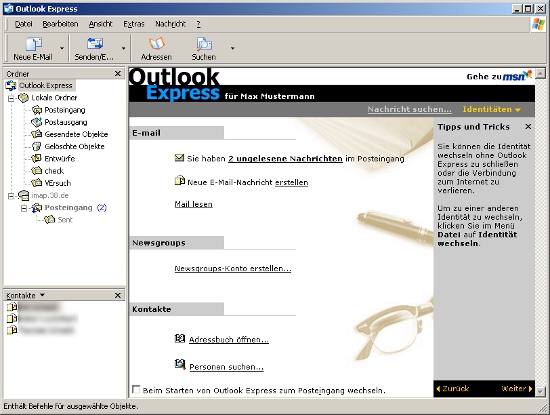Enable switching to Posteingang on startup
This screenshot has width=550, height=415.
tap(136, 389)
